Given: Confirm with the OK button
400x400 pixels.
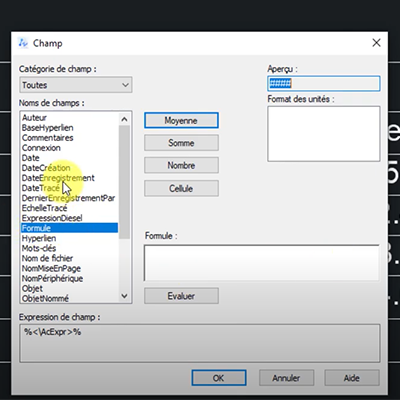Looking at the screenshot, I should click(x=219, y=378).
